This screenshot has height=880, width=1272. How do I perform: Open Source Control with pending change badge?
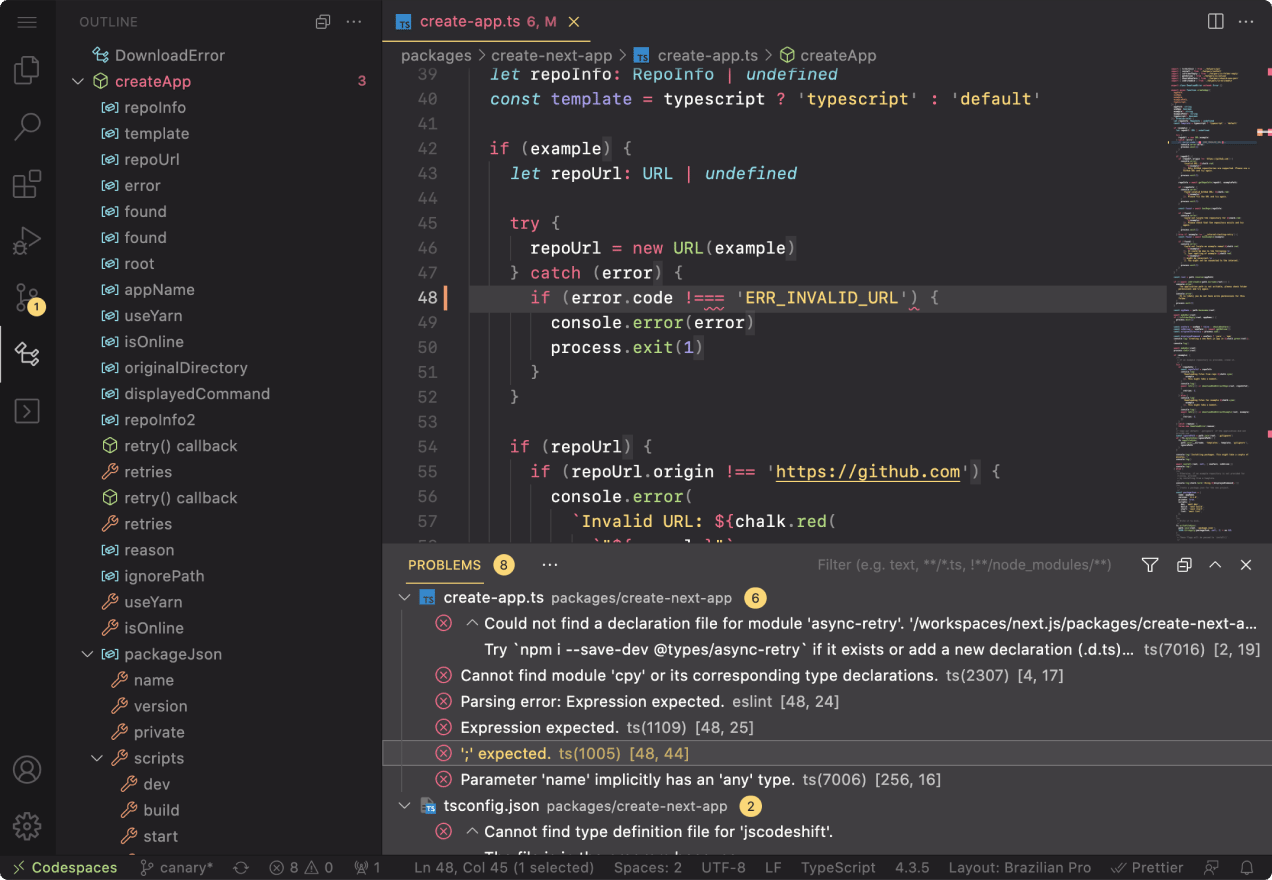pyautogui.click(x=27, y=297)
